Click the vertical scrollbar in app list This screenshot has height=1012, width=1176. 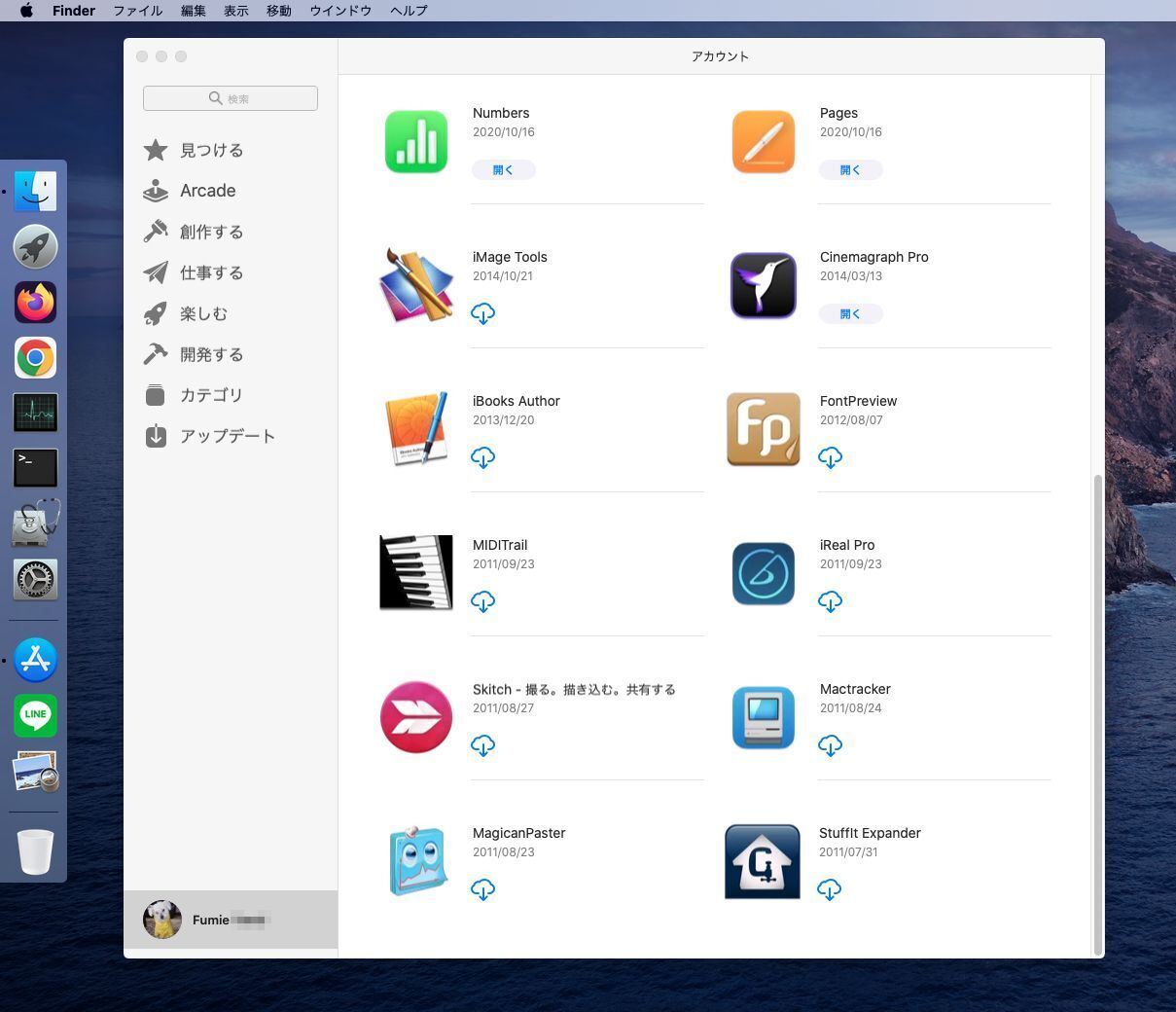1098,714
